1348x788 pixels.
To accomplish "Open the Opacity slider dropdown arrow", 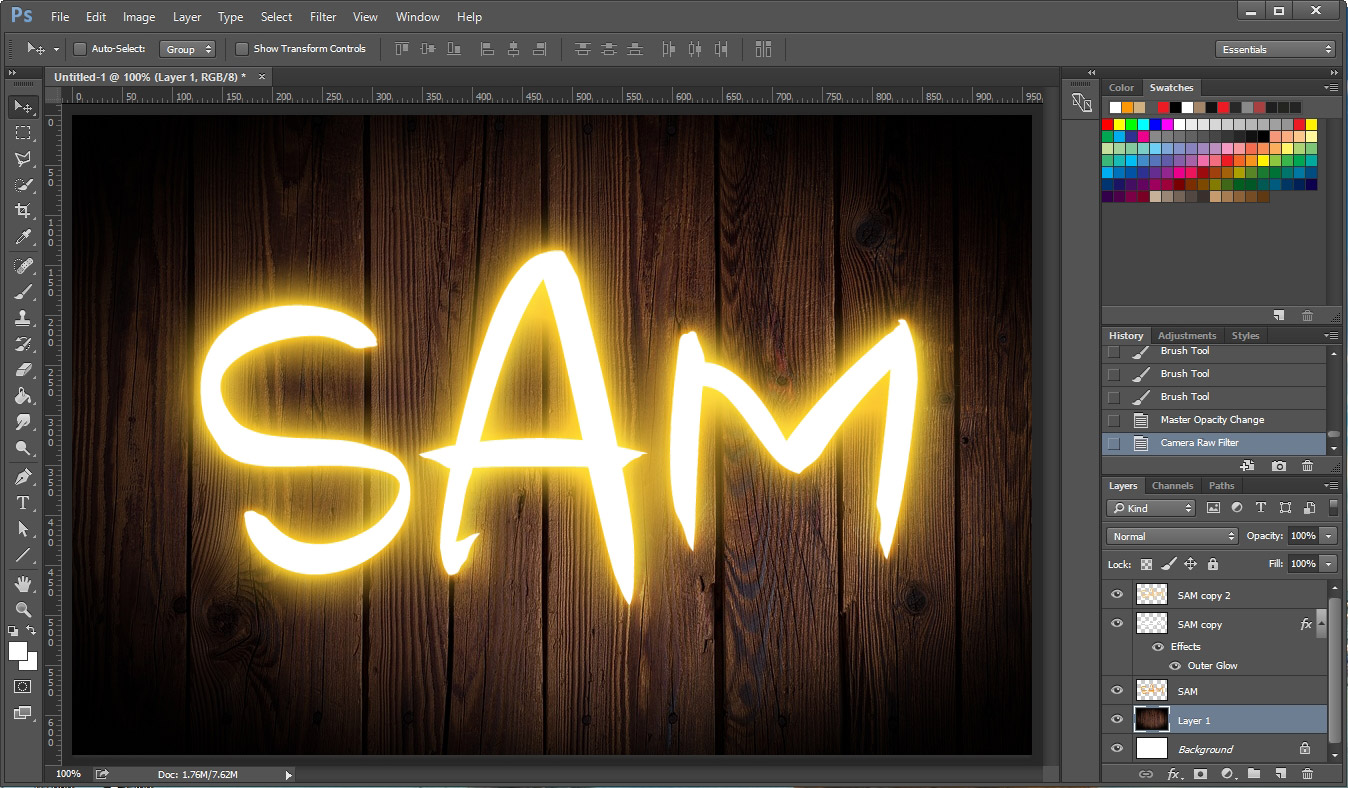I will point(1329,536).
